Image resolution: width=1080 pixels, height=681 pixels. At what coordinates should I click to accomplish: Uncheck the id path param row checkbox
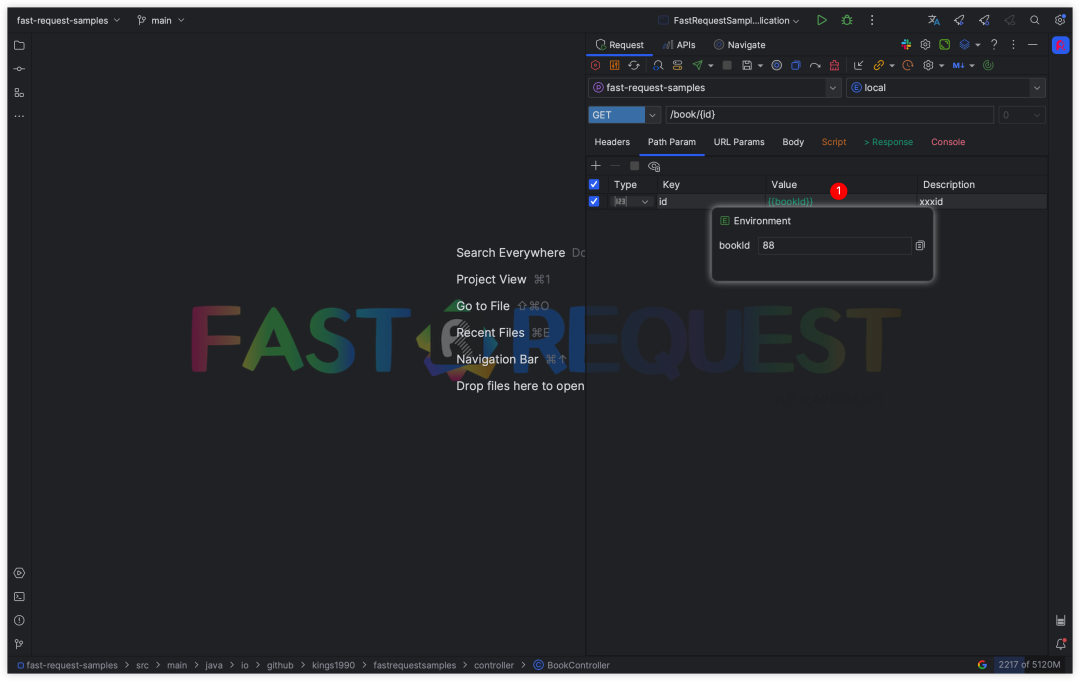(x=594, y=202)
